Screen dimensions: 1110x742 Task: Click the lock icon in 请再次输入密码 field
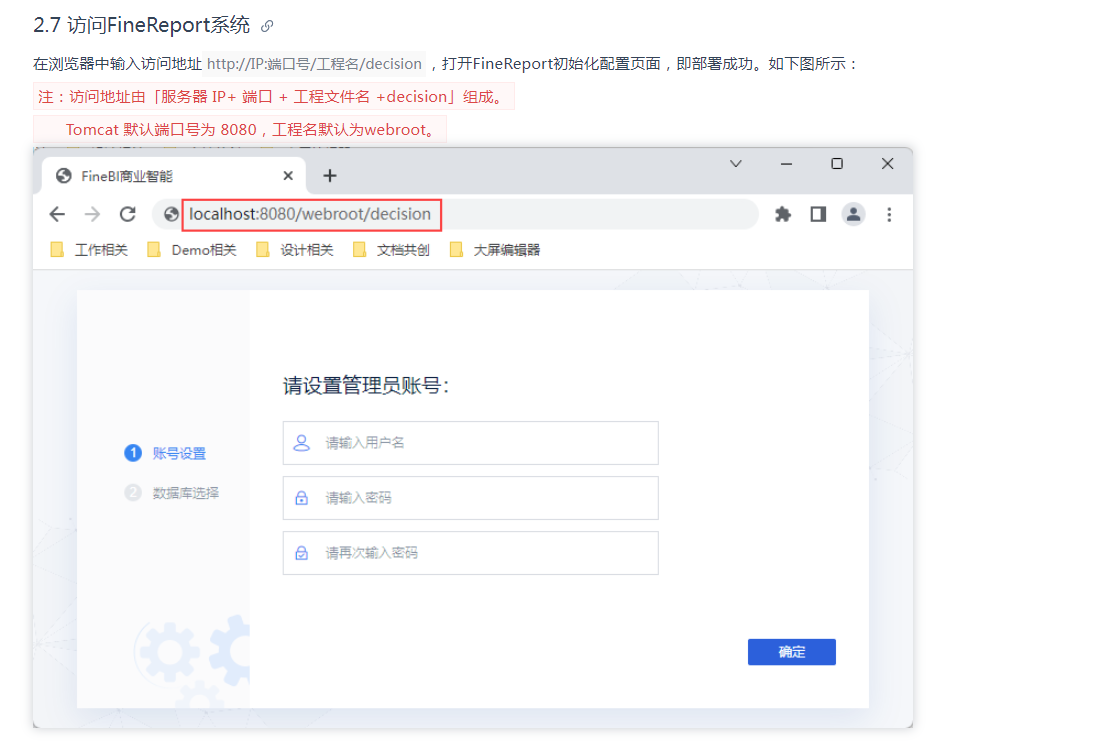pos(302,553)
